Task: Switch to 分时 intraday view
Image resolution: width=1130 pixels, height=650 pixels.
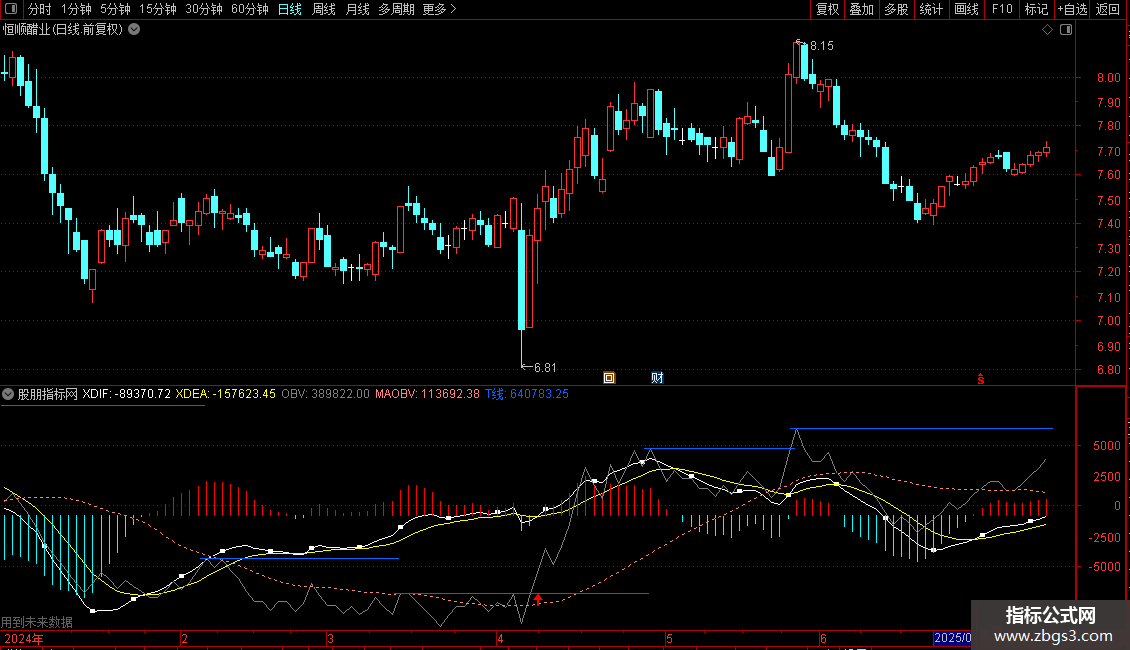Action: point(40,9)
